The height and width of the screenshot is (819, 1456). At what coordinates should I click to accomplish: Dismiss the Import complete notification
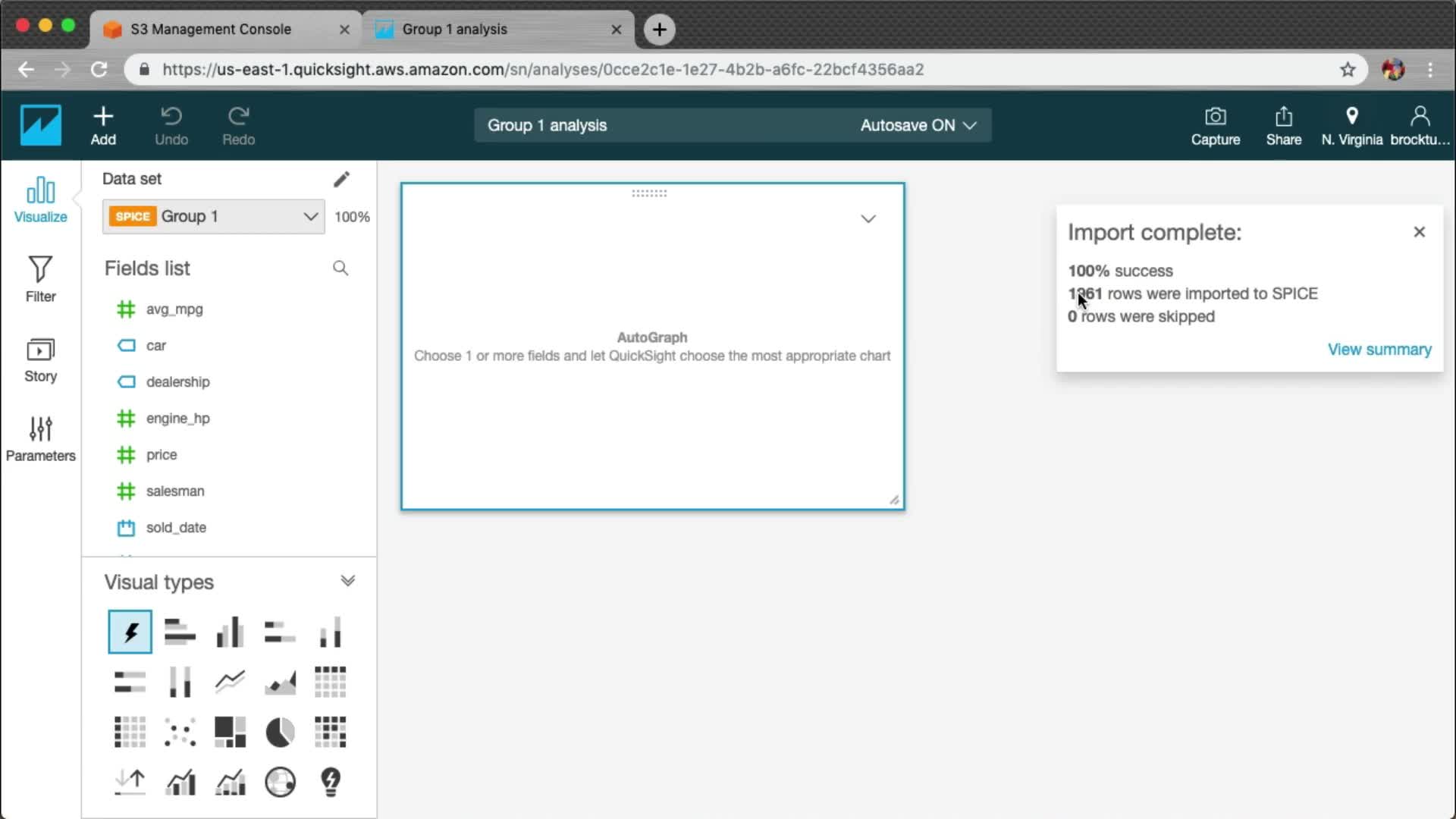point(1419,232)
